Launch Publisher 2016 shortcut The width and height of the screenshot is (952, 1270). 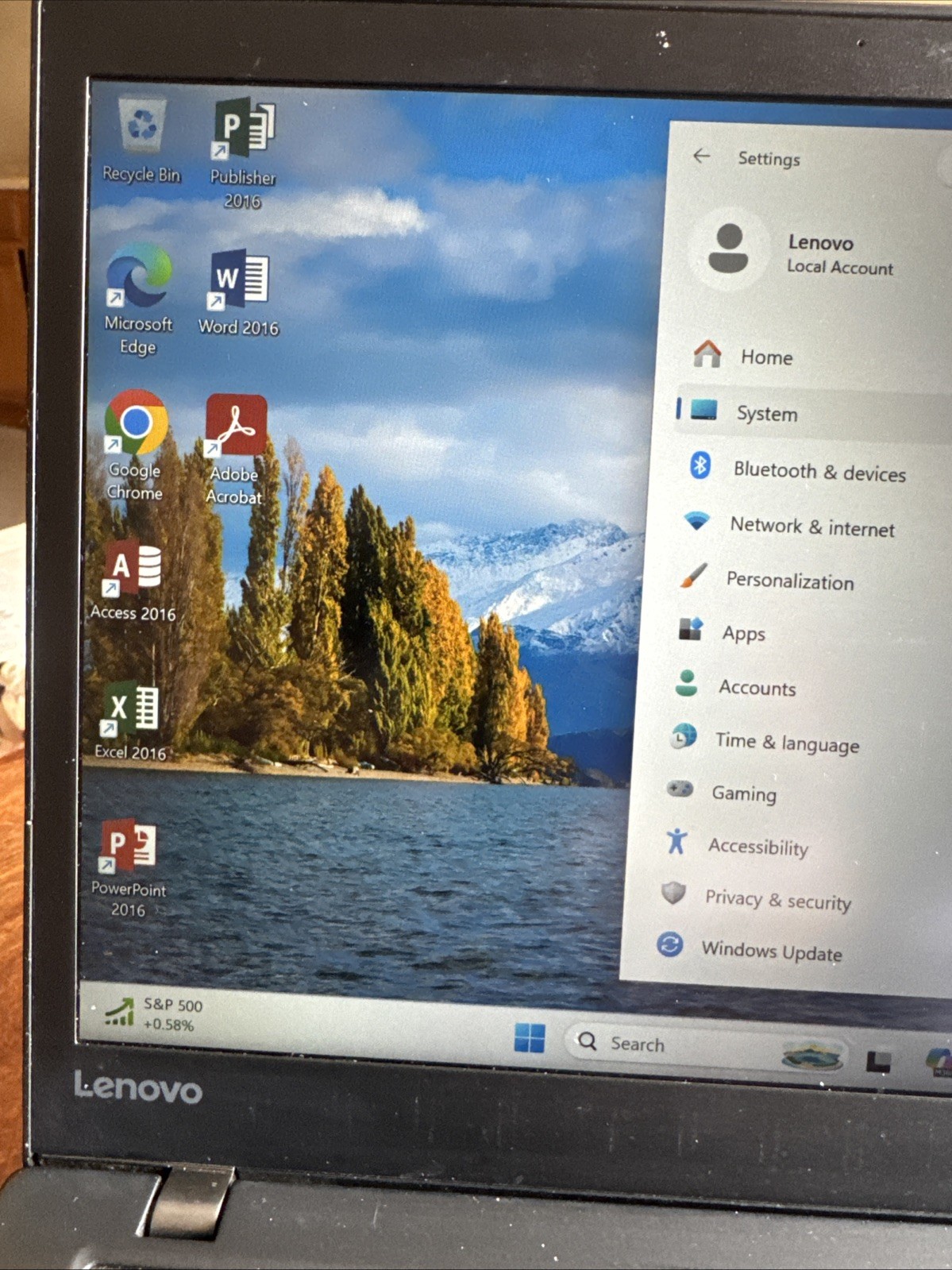coord(243,153)
